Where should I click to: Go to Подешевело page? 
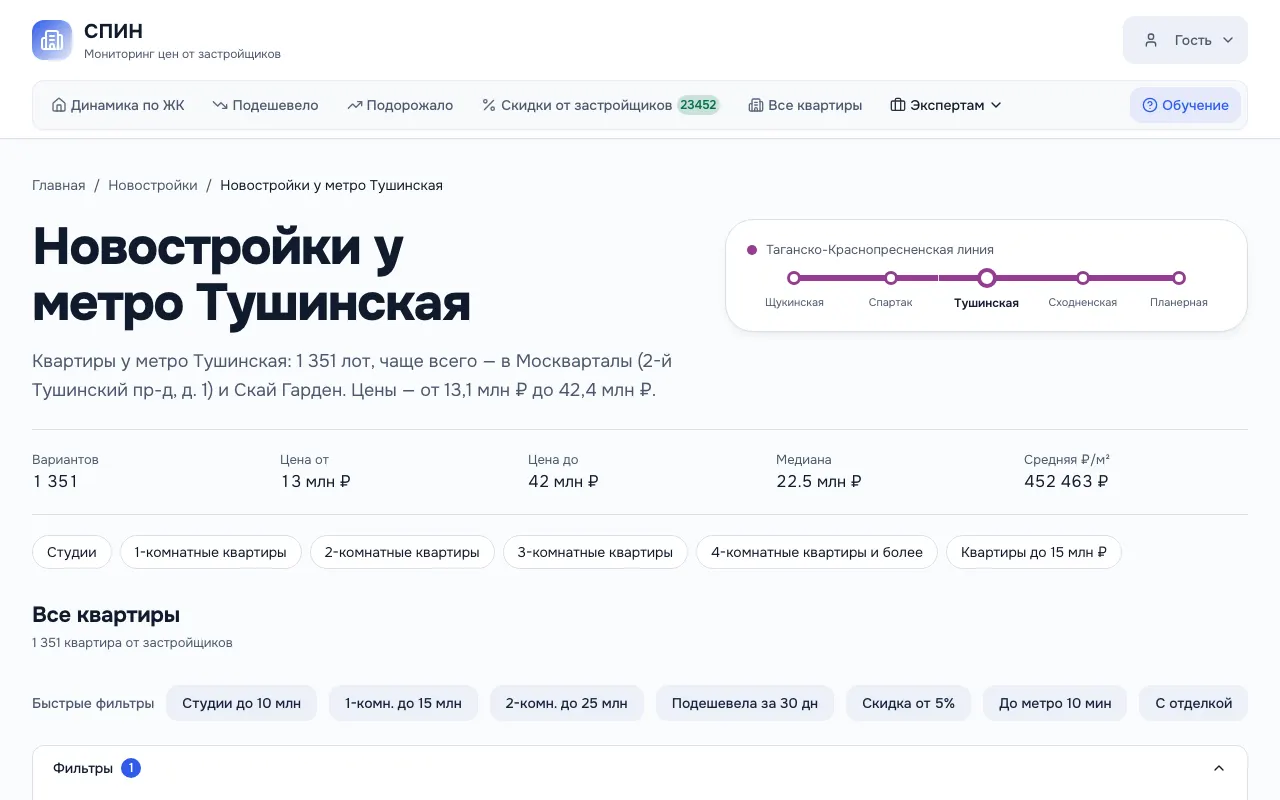point(265,105)
